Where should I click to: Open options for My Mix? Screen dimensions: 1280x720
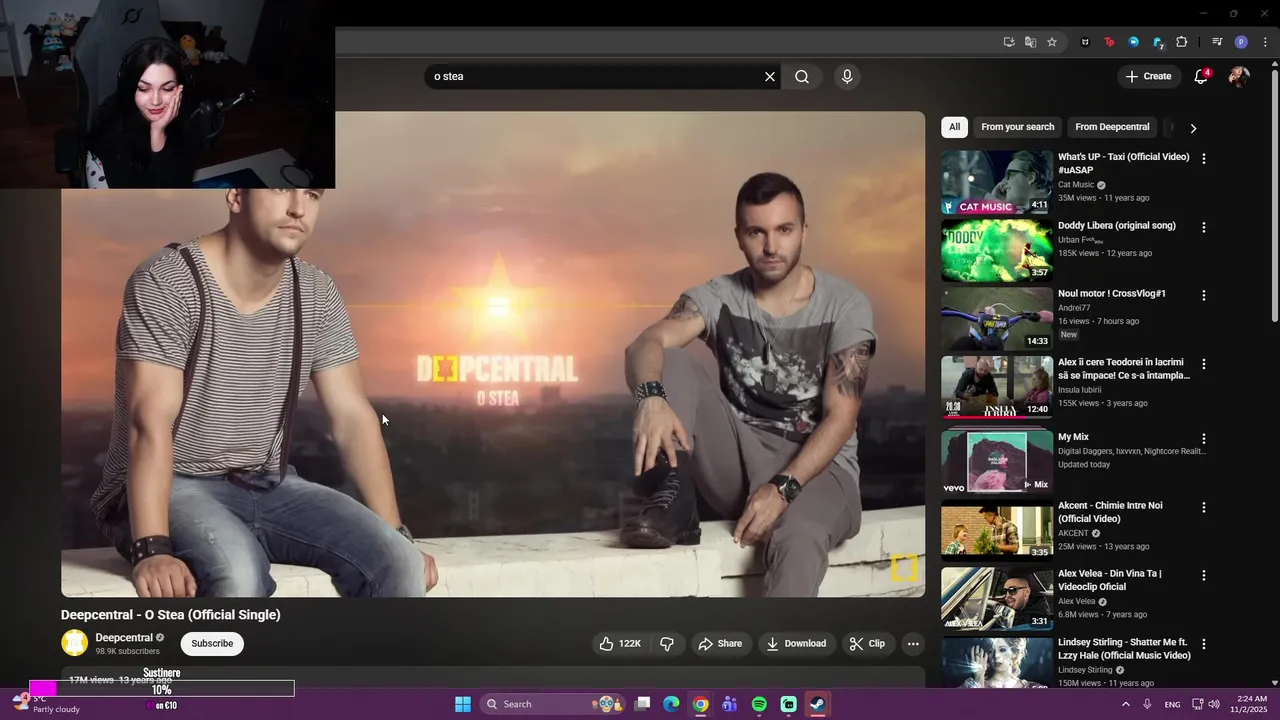coord(1203,439)
